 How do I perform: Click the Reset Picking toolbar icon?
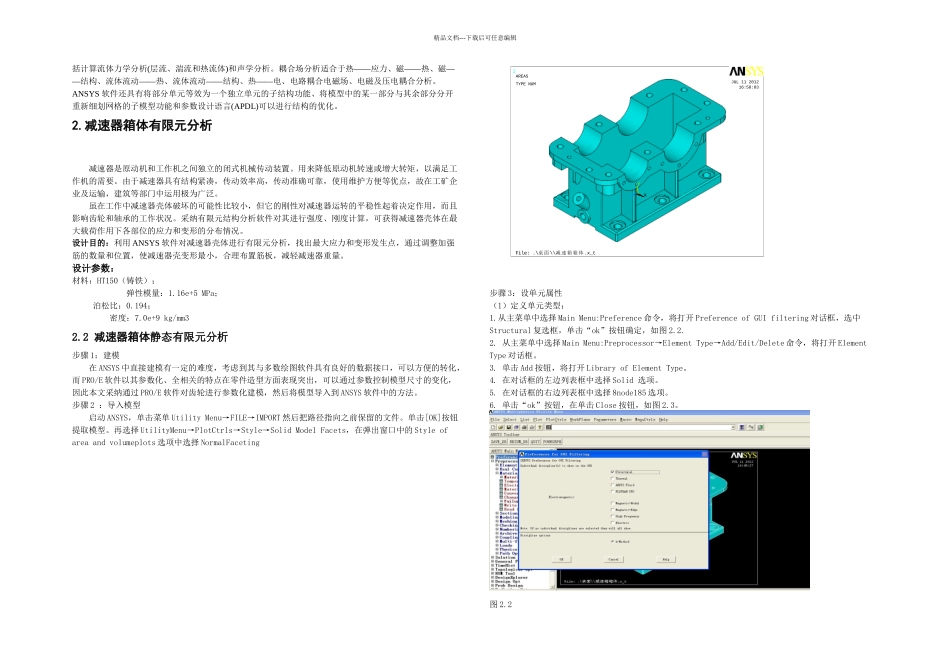[x=751, y=427]
